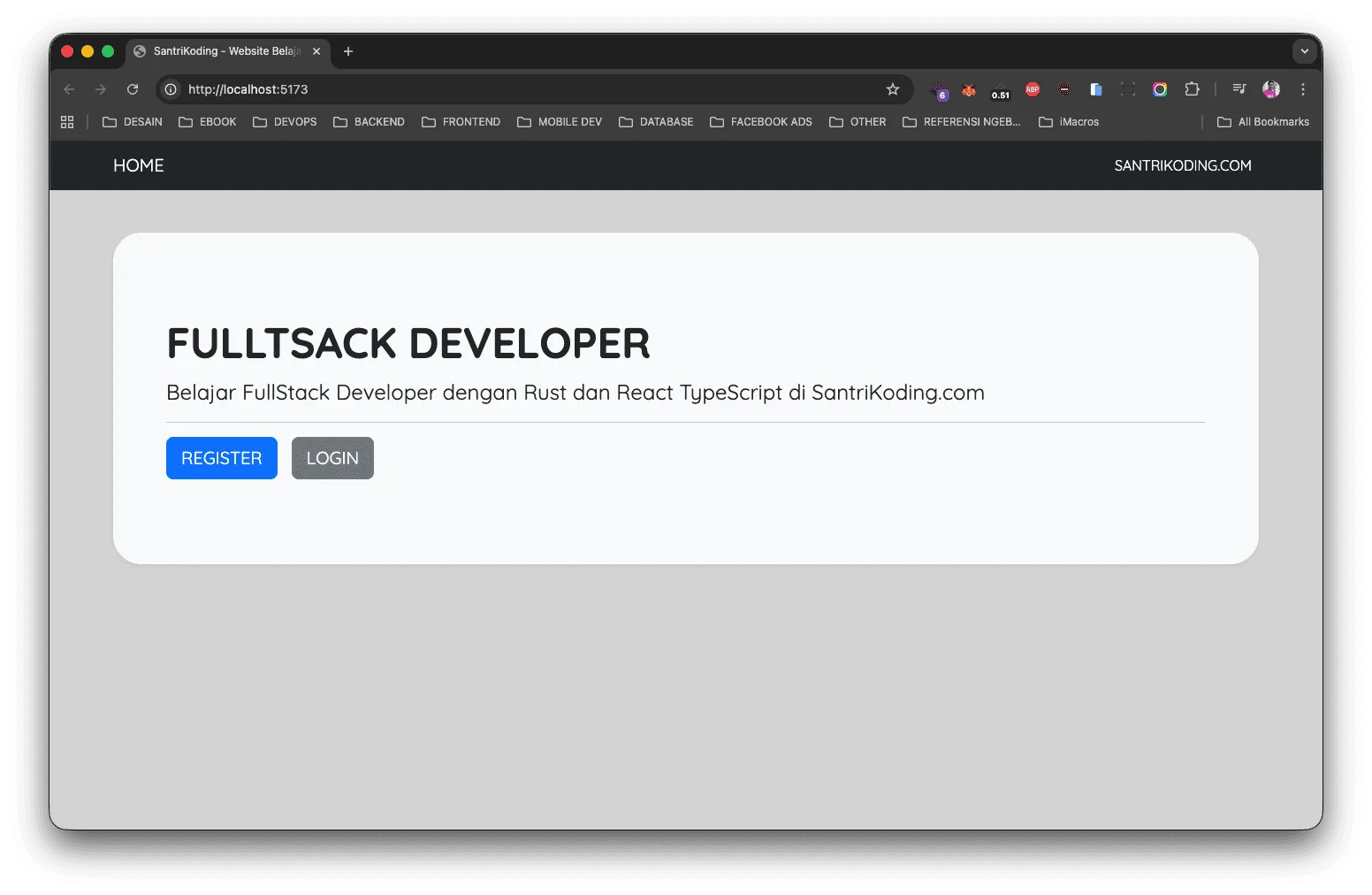Open the Extensions puzzle-piece menu

(x=1192, y=89)
